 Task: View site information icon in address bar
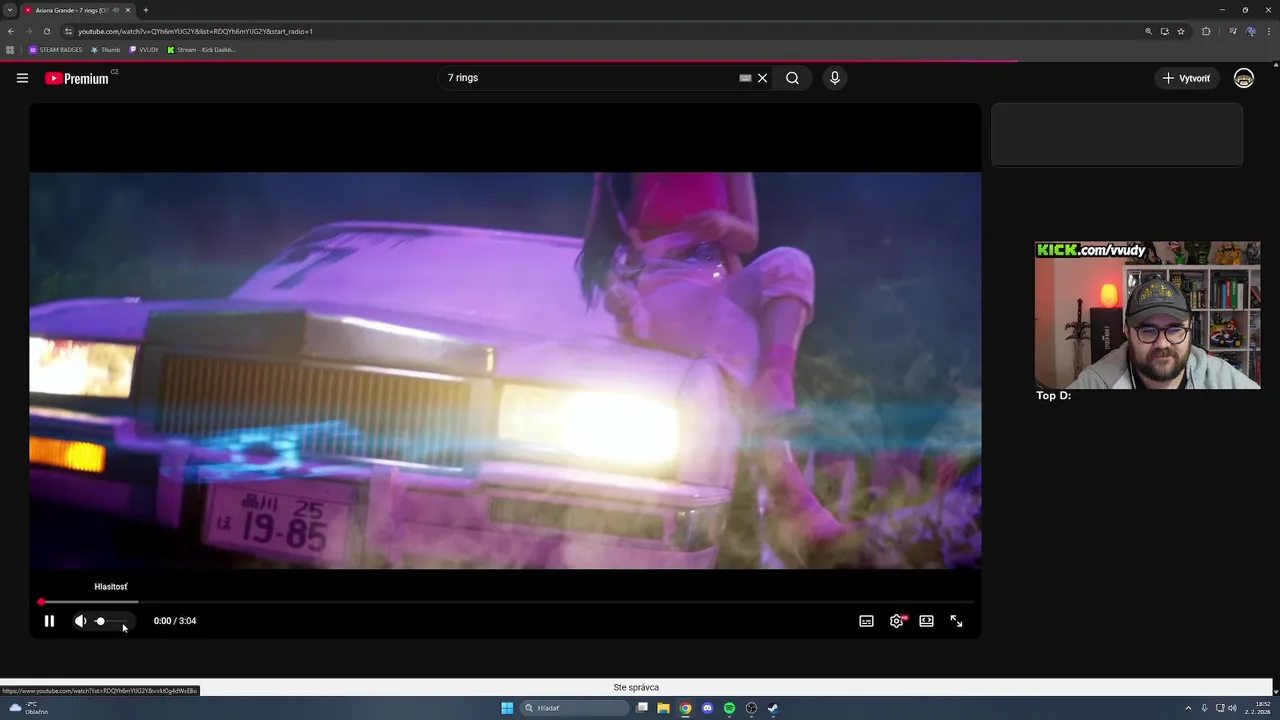[x=68, y=31]
